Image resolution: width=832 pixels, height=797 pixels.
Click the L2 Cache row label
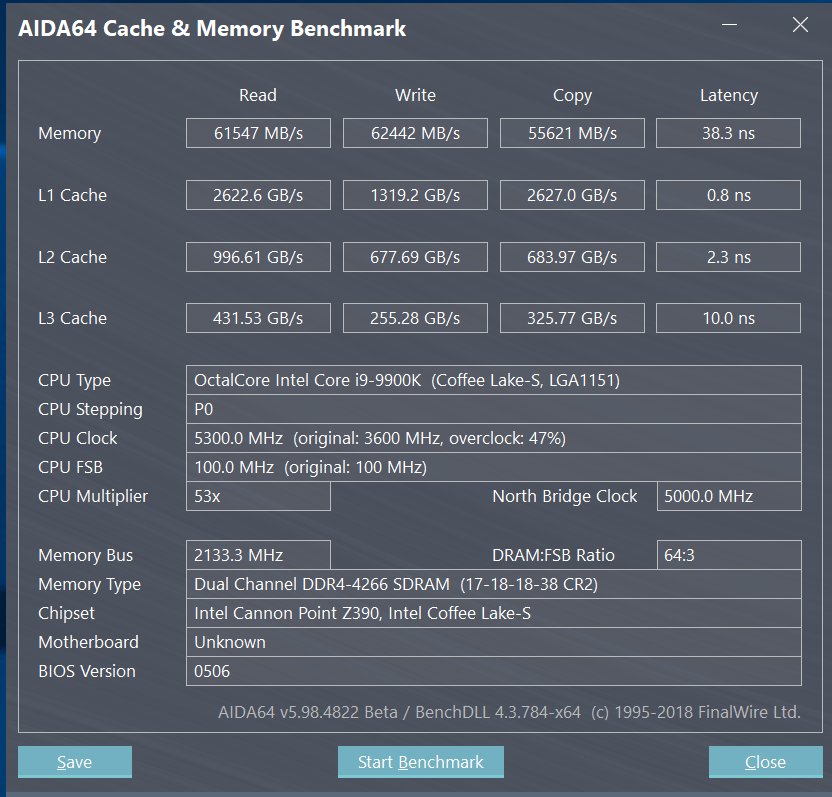tap(73, 257)
